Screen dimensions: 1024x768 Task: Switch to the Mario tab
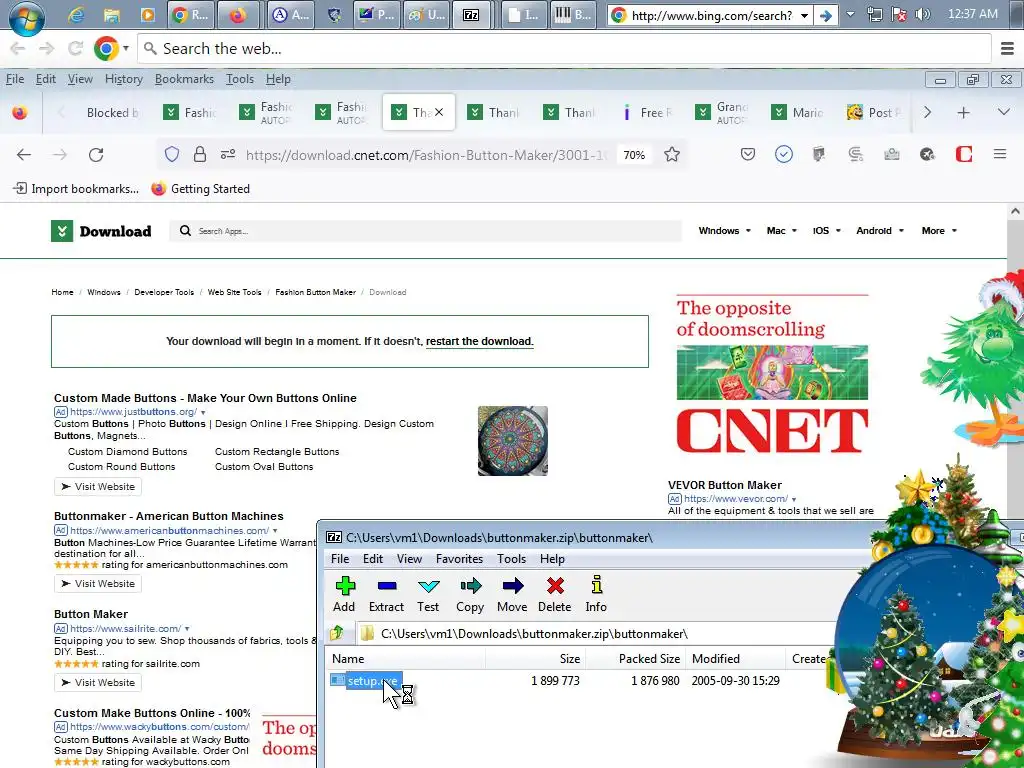click(798, 112)
